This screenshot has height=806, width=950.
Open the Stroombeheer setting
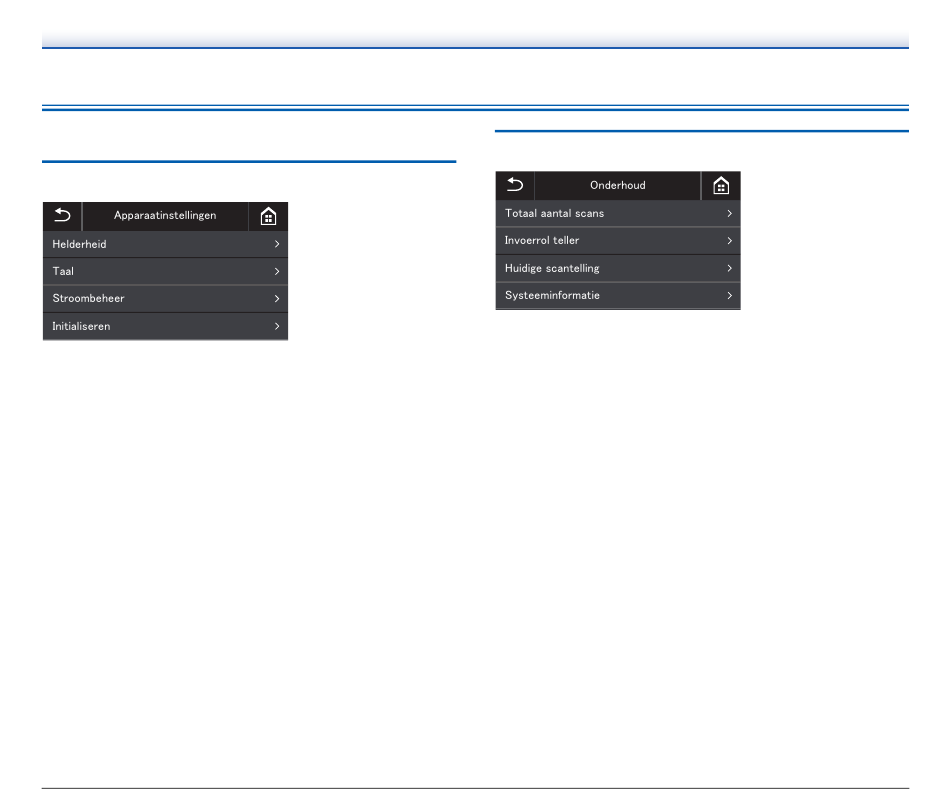coord(165,299)
